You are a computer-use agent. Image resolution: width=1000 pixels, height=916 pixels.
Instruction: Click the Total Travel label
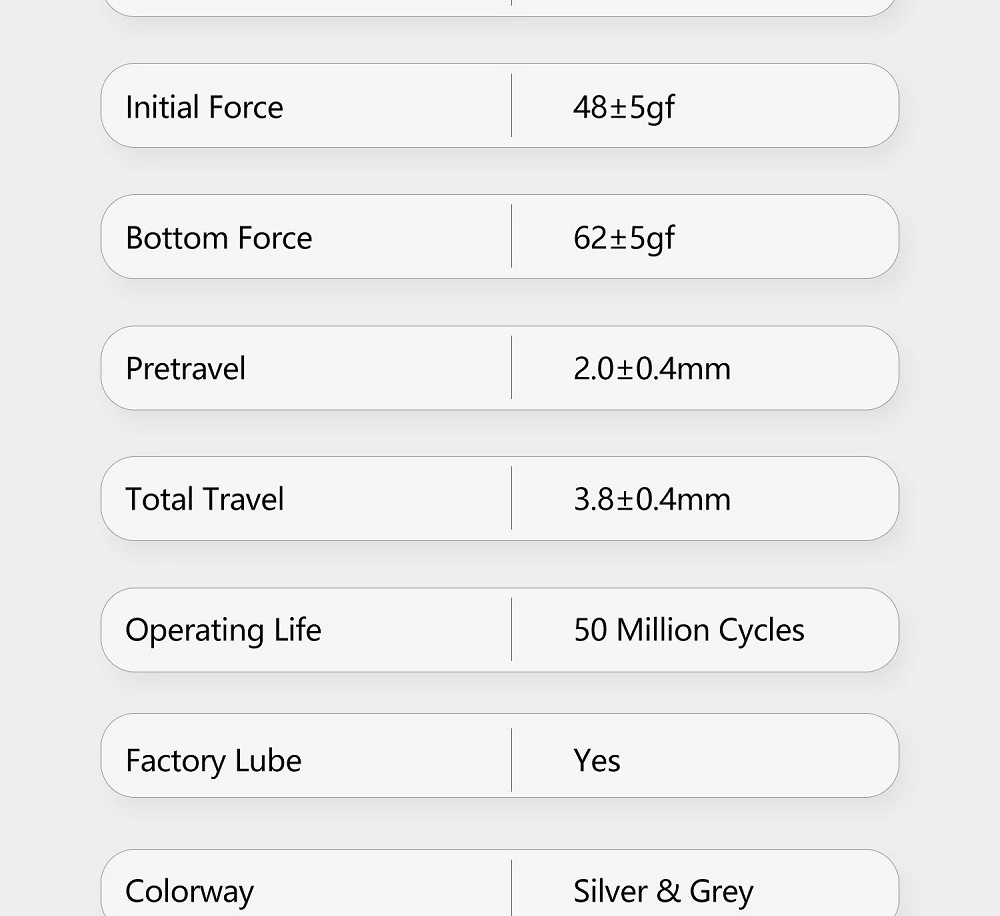(205, 499)
